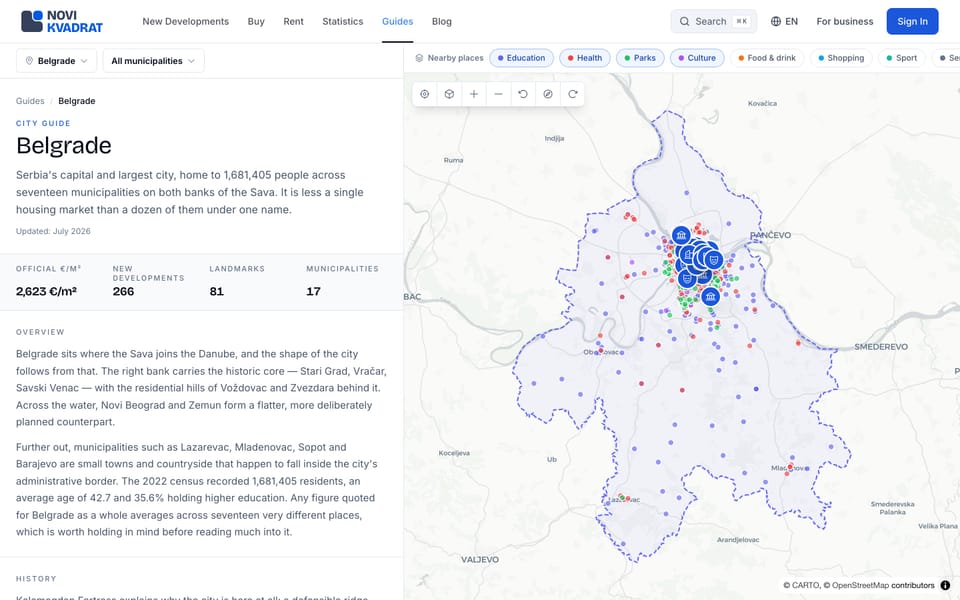Click the Novi Kvadrat logo
960x600 pixels.
(62, 21)
